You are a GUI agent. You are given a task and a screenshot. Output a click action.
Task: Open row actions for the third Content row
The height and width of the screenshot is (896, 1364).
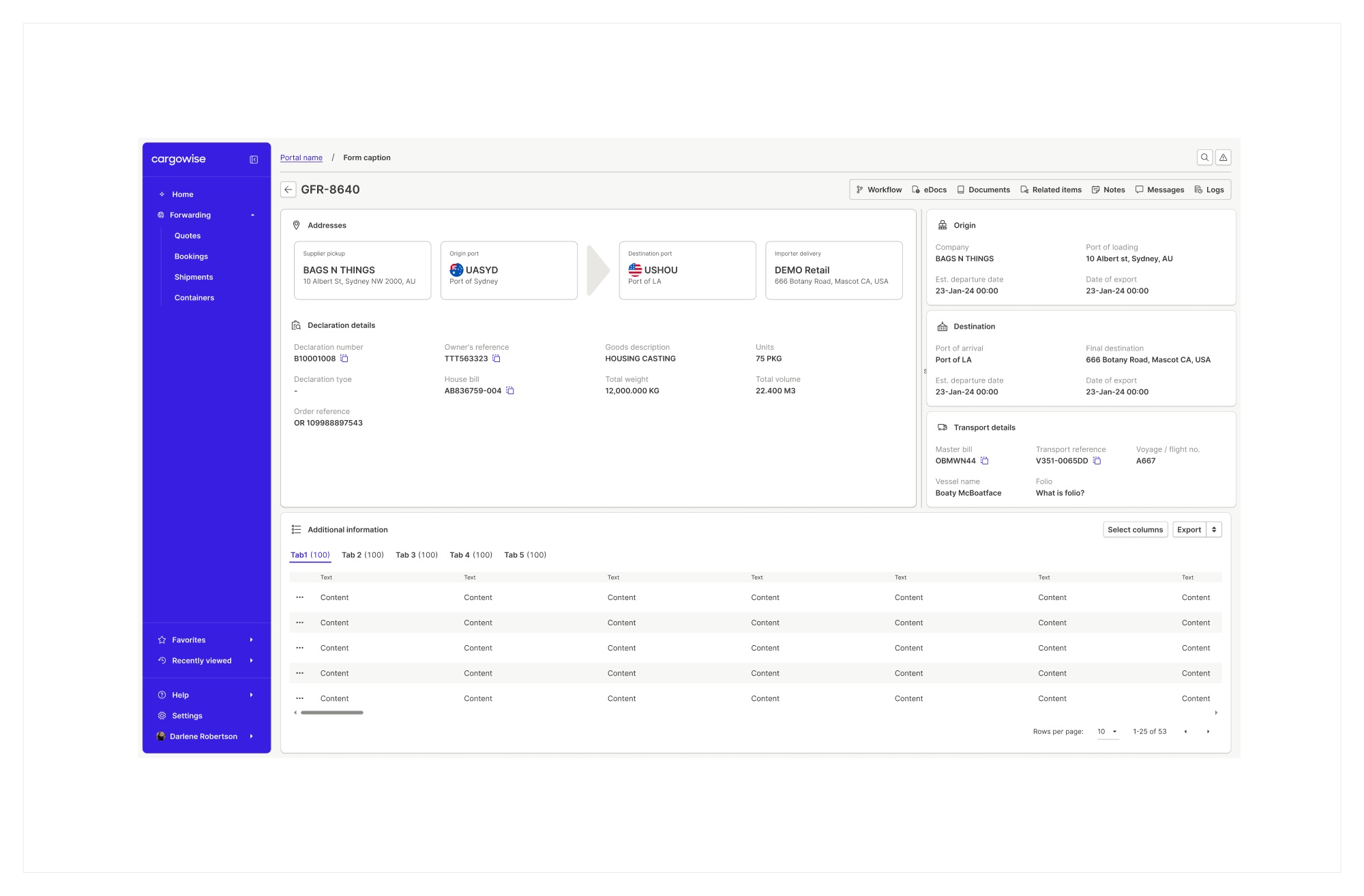[299, 648]
